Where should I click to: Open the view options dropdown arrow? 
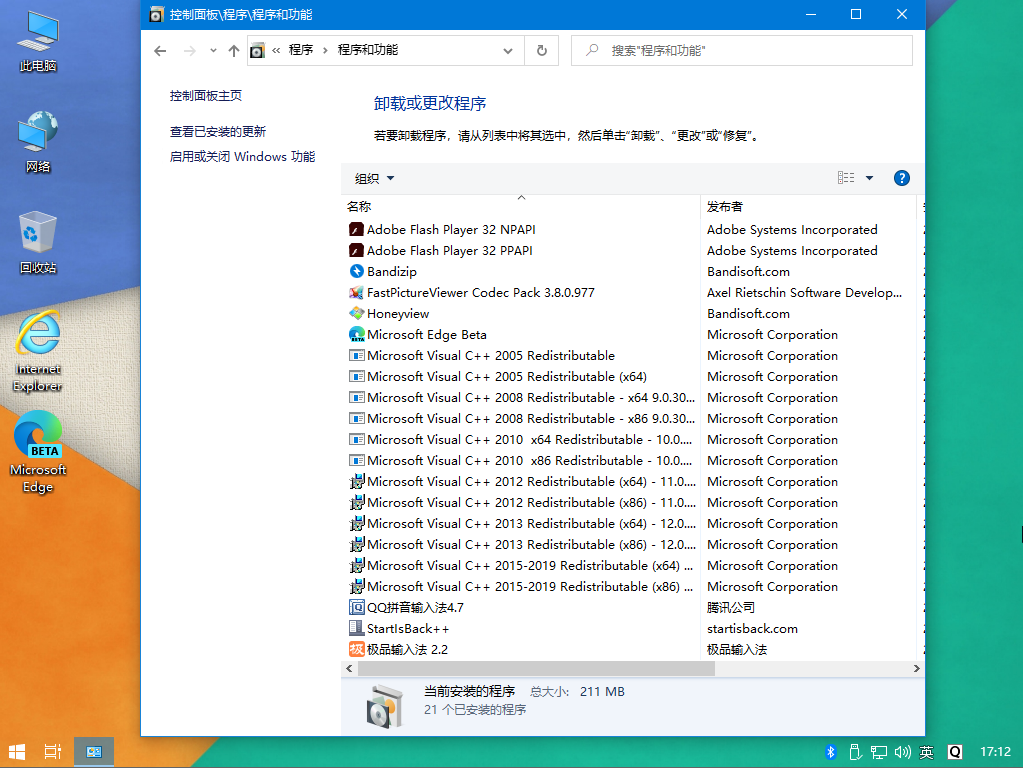(869, 178)
